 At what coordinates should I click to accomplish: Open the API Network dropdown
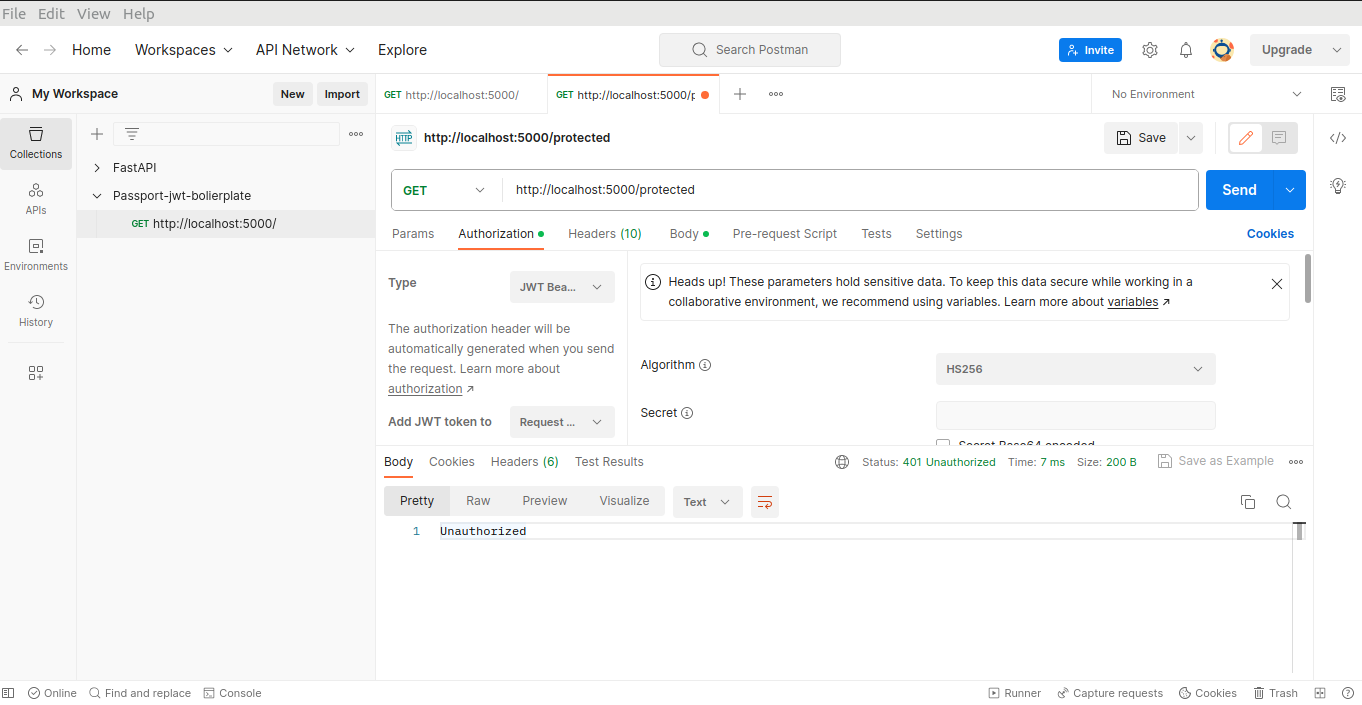click(305, 50)
